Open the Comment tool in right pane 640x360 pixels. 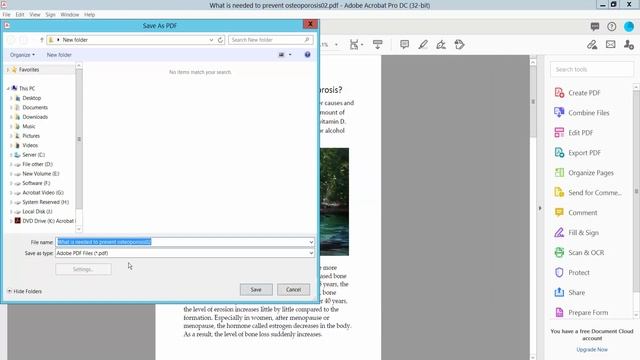tap(576, 213)
